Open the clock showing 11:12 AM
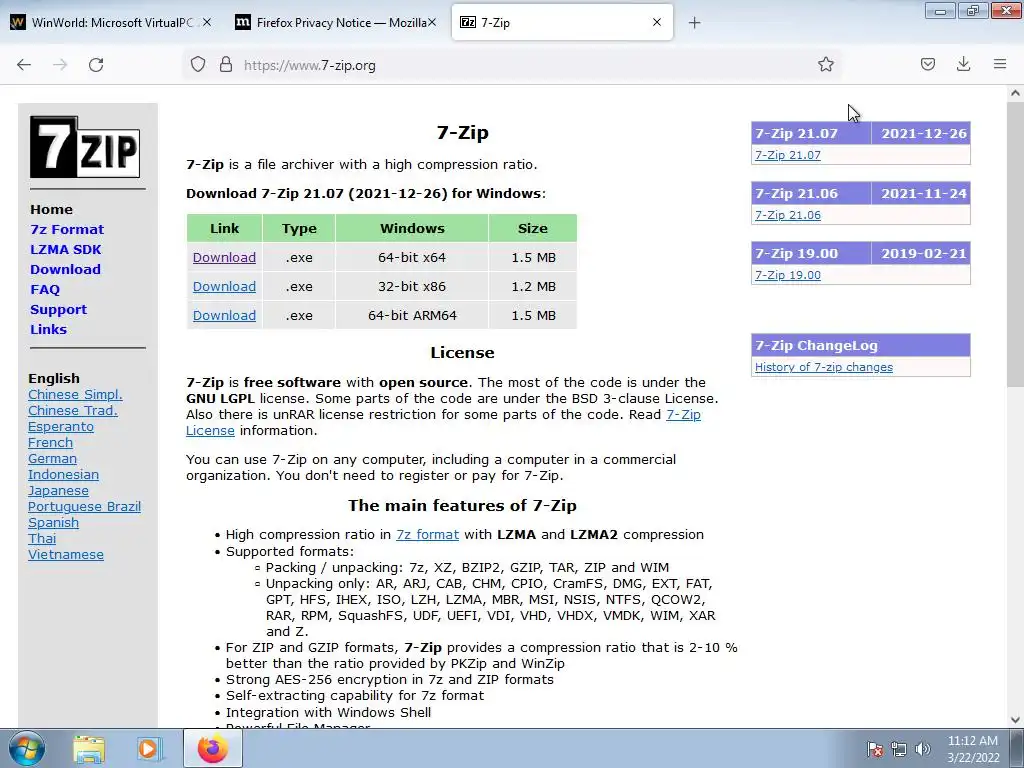This screenshot has height=768, width=1024. point(973,749)
